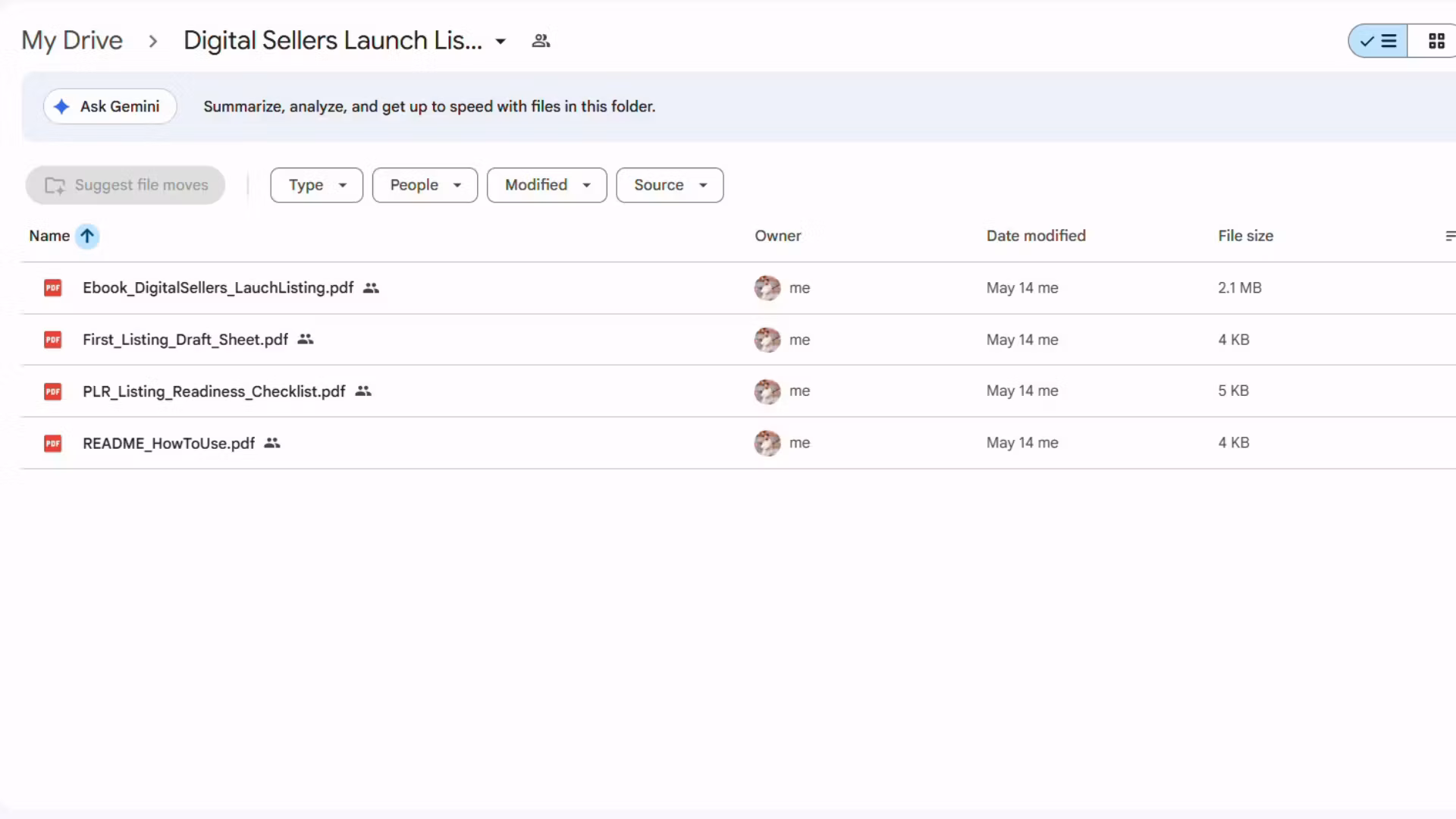This screenshot has width=1456, height=819.
Task: Click the 4 KB size in First_Listing_Draft_Sheet row
Action: click(1234, 340)
